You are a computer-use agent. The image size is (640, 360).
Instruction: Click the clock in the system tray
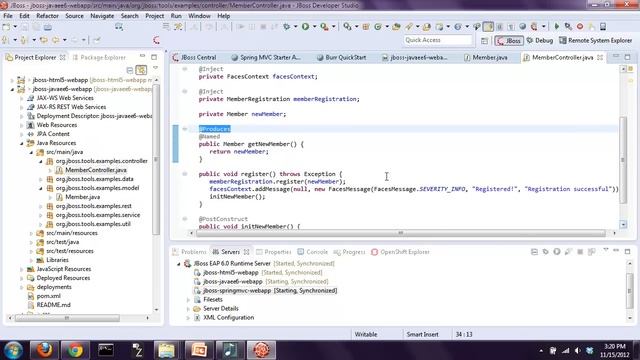click(614, 351)
